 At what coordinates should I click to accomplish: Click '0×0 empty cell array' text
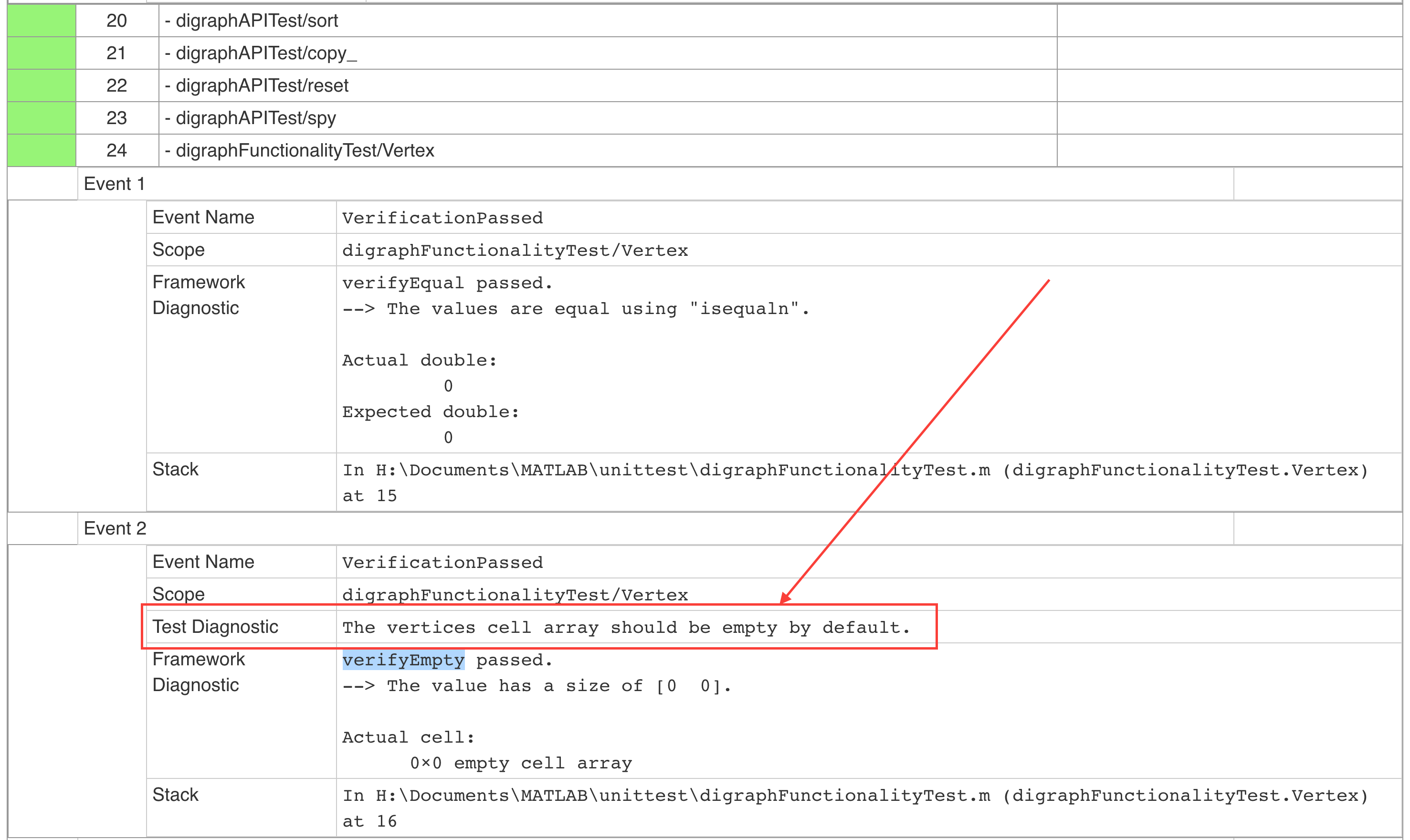point(521,763)
